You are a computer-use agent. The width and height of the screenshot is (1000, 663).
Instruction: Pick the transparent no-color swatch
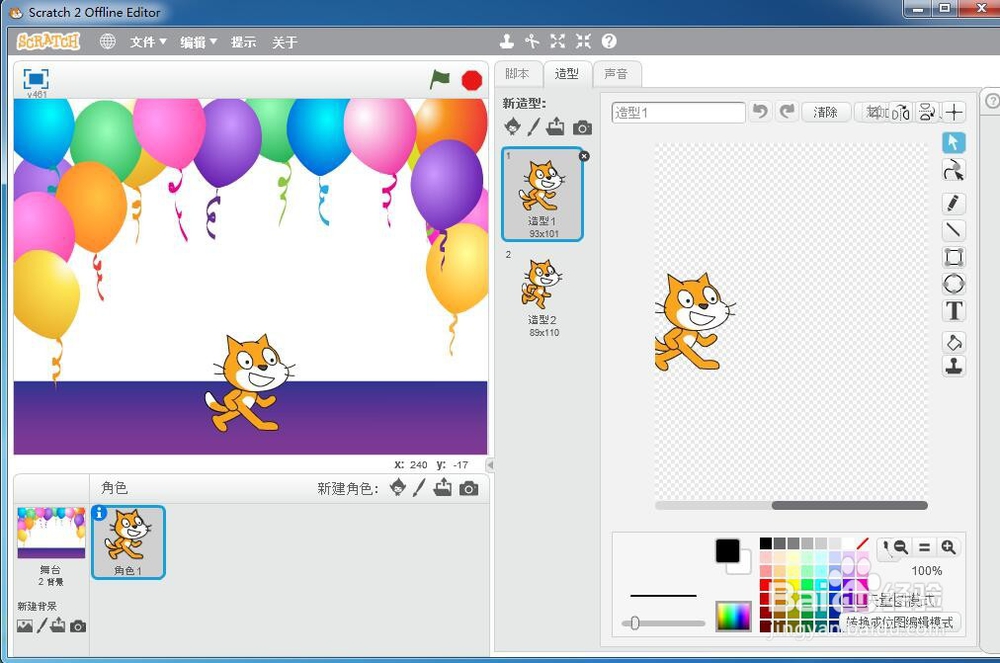pyautogui.click(x=863, y=543)
